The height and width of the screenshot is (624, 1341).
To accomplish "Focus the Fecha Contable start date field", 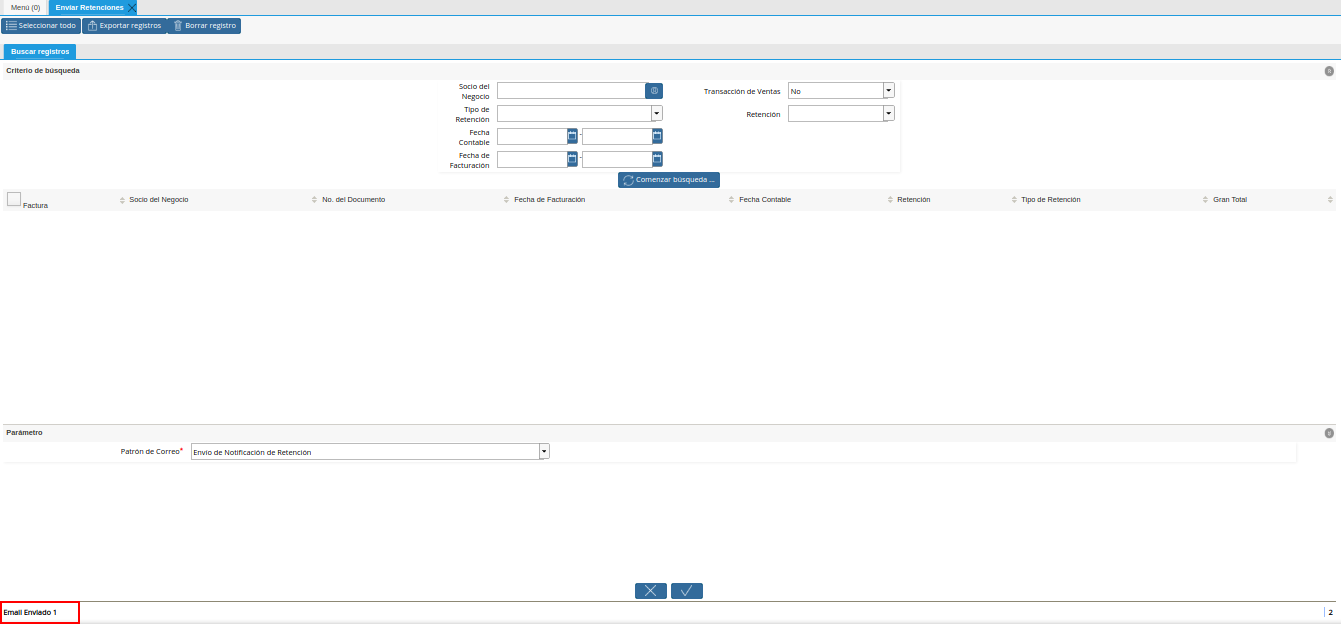I will (x=532, y=136).
